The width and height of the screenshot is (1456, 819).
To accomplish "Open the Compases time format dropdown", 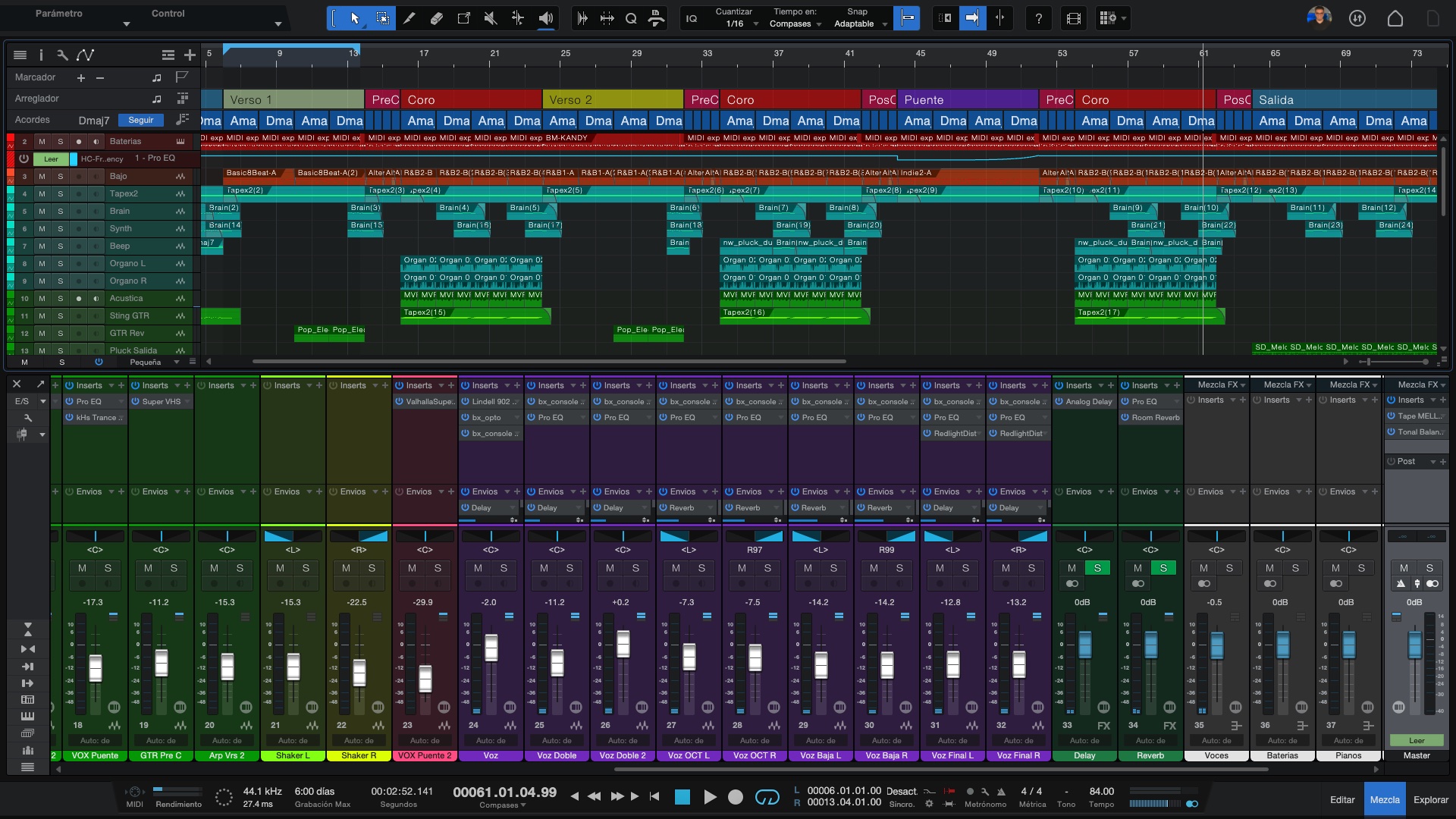I will pos(503,805).
